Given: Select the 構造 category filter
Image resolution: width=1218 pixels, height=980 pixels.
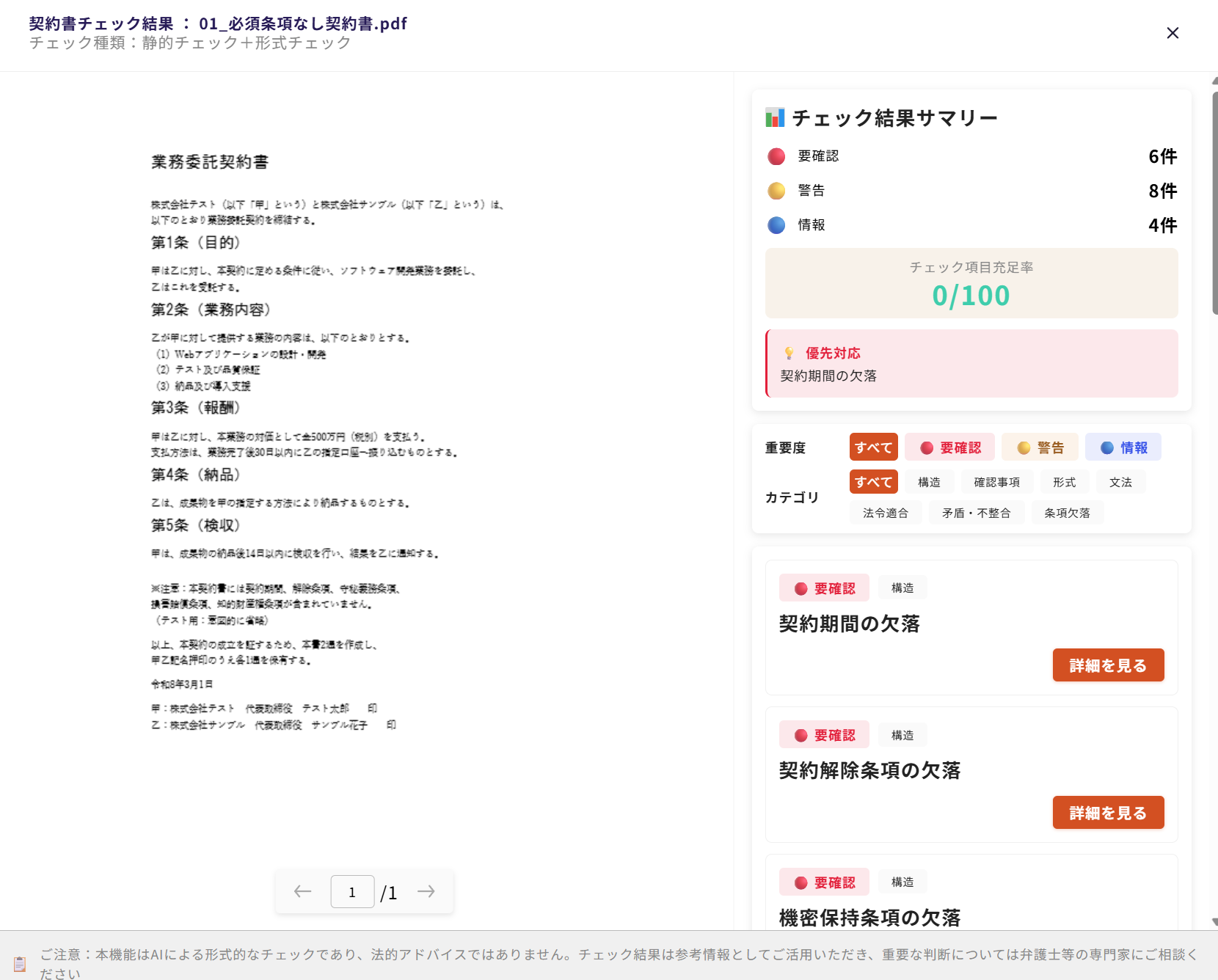Looking at the screenshot, I should pyautogui.click(x=929, y=482).
